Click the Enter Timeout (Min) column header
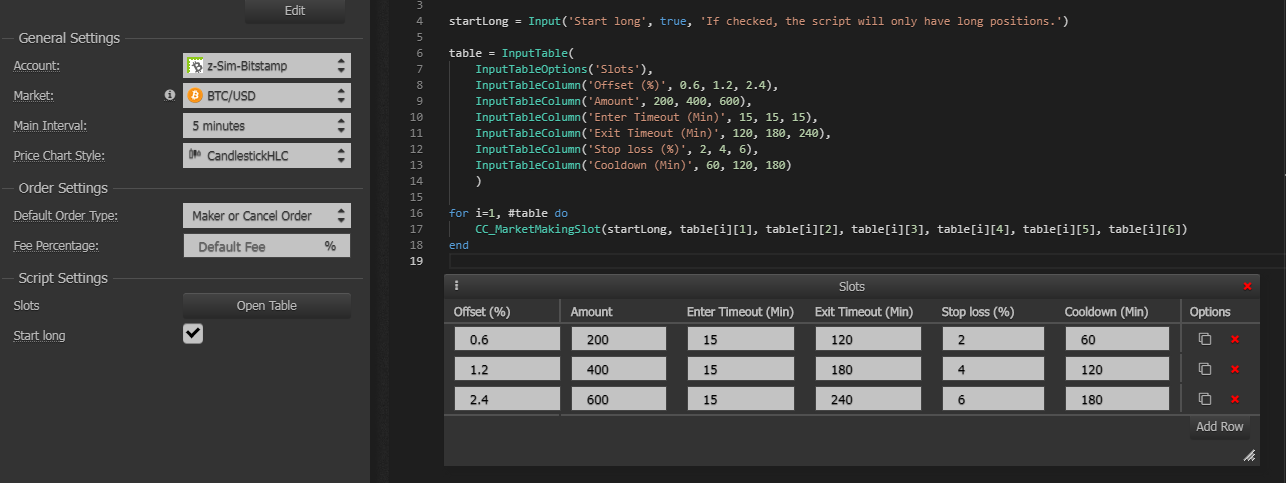 coord(740,312)
